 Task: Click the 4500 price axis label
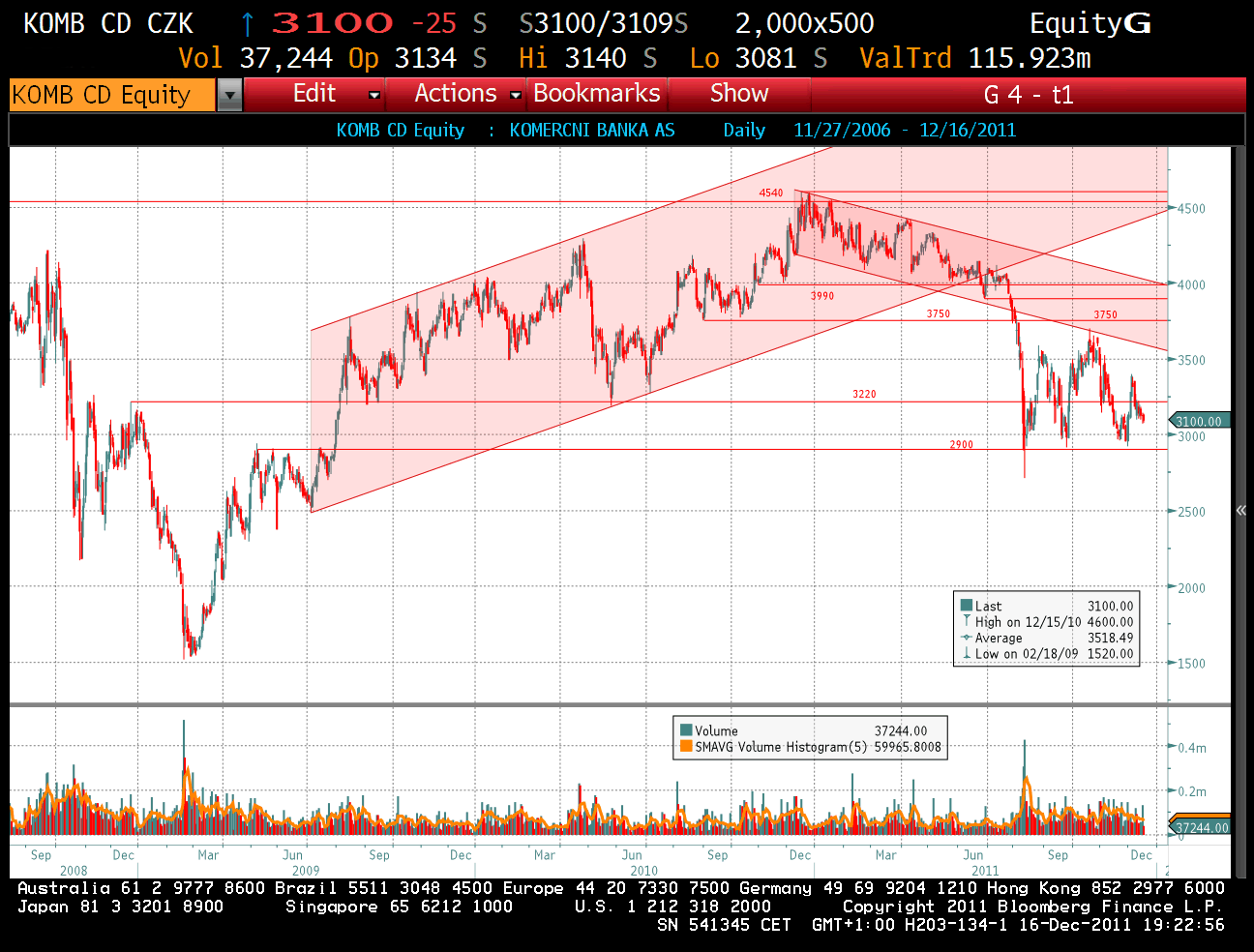1191,209
